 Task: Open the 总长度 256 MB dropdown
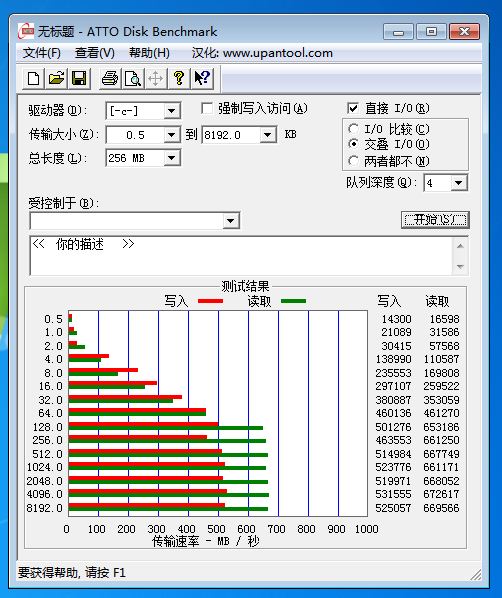coord(172,158)
